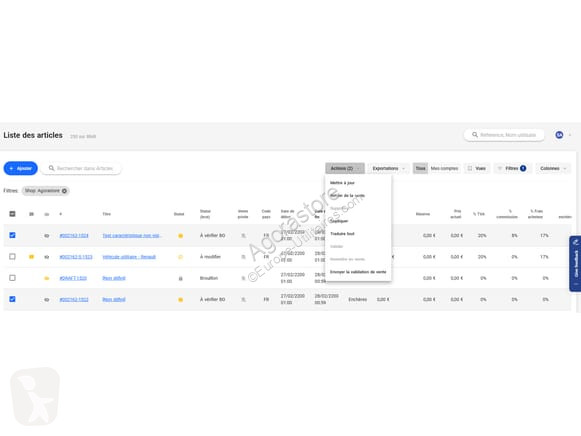
Task: Uncheck the first article row checkbox
Action: (12, 235)
